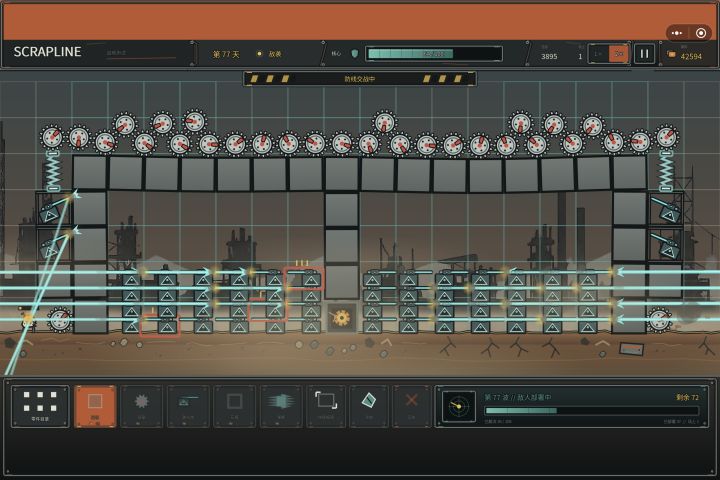Viewport: 720px width, 480px height.
Task: Select the laser turret part tool
Action: 188,406
